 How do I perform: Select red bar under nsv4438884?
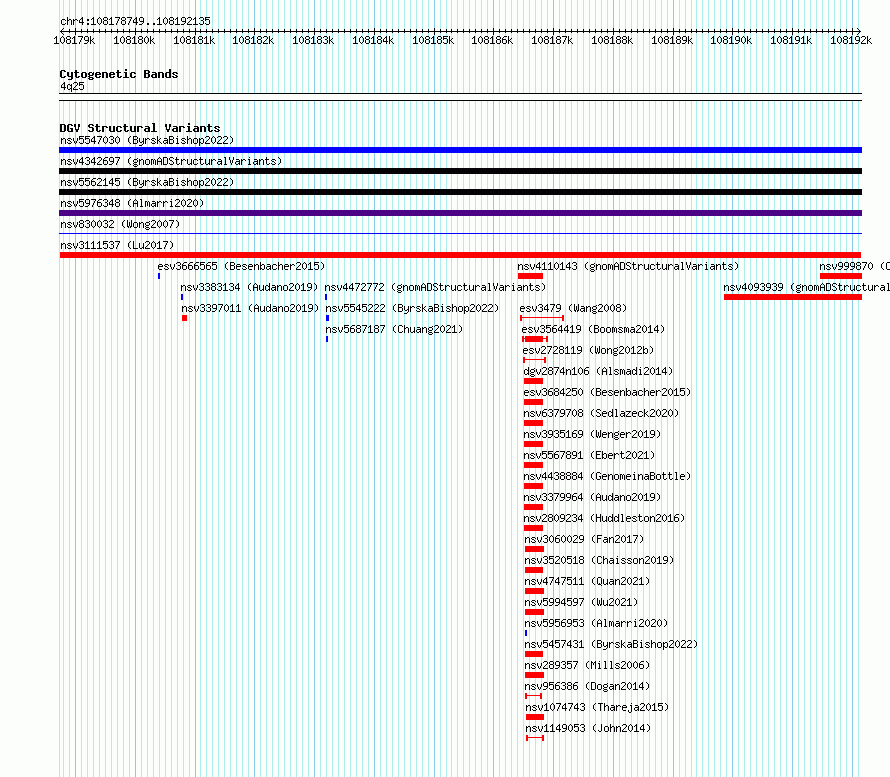534,486
